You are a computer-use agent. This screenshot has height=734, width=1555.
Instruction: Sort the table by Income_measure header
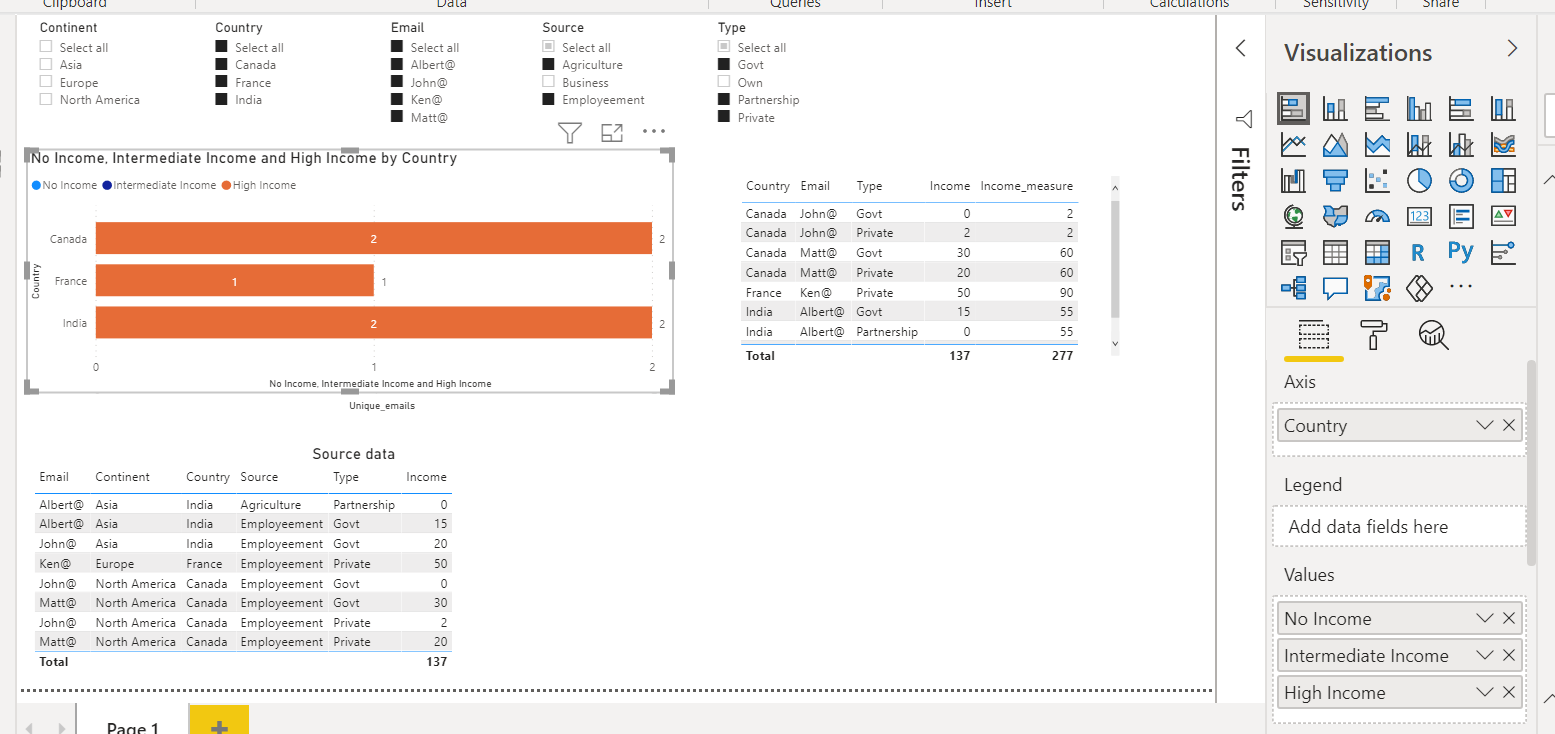[x=1026, y=186]
